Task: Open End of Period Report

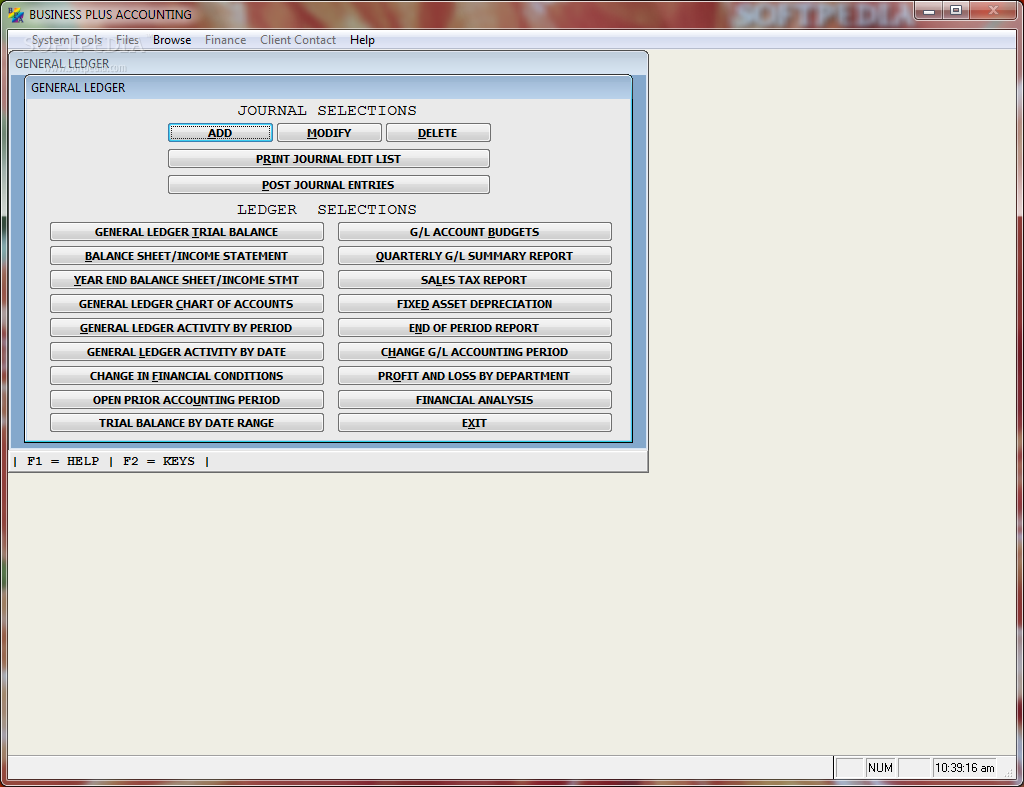Action: (x=475, y=328)
